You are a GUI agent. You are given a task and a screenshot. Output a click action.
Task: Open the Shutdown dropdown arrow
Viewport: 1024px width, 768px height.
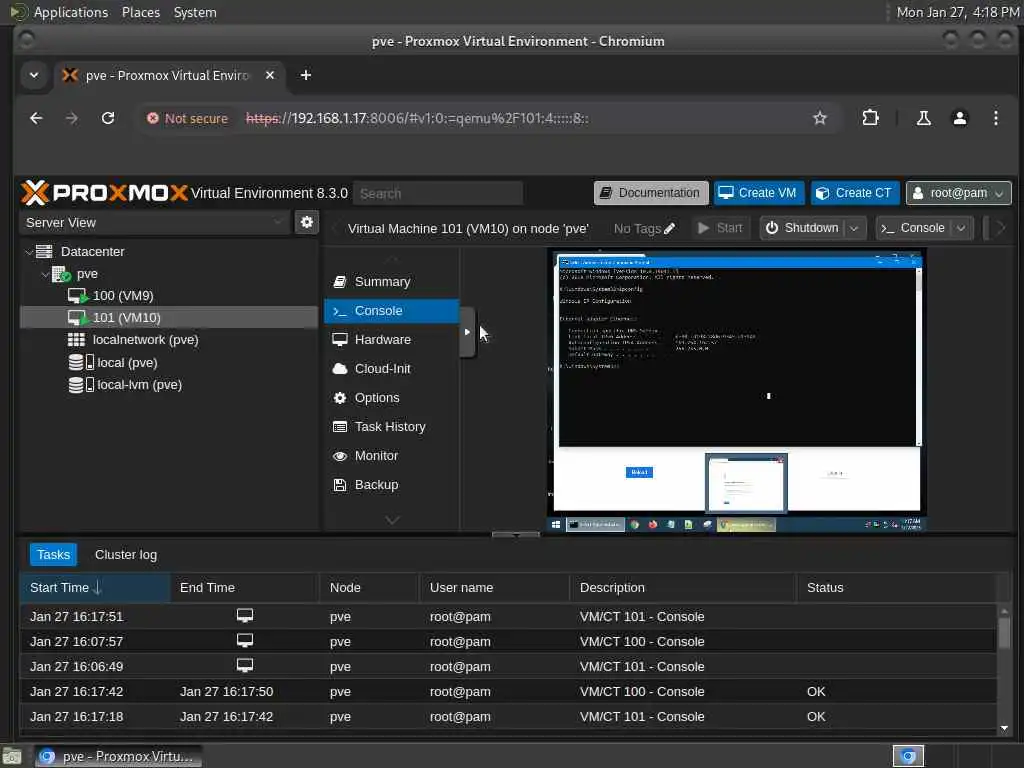coord(854,228)
